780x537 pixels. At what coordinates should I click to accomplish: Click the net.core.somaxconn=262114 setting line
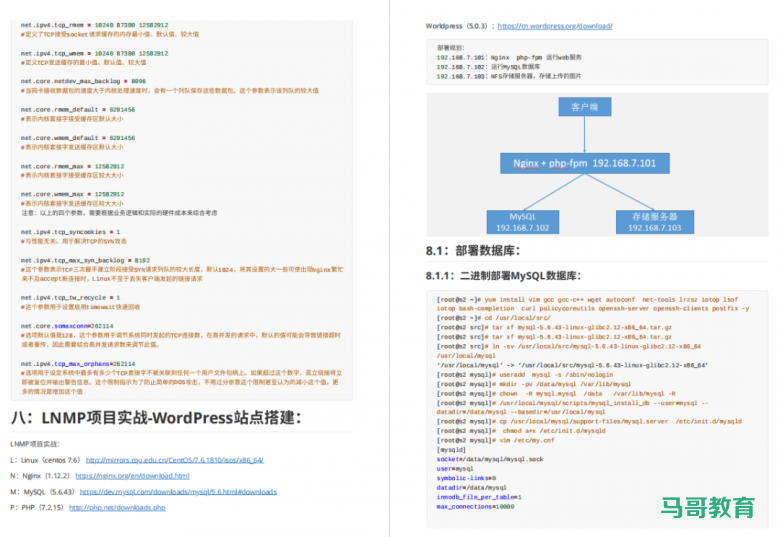[69, 326]
